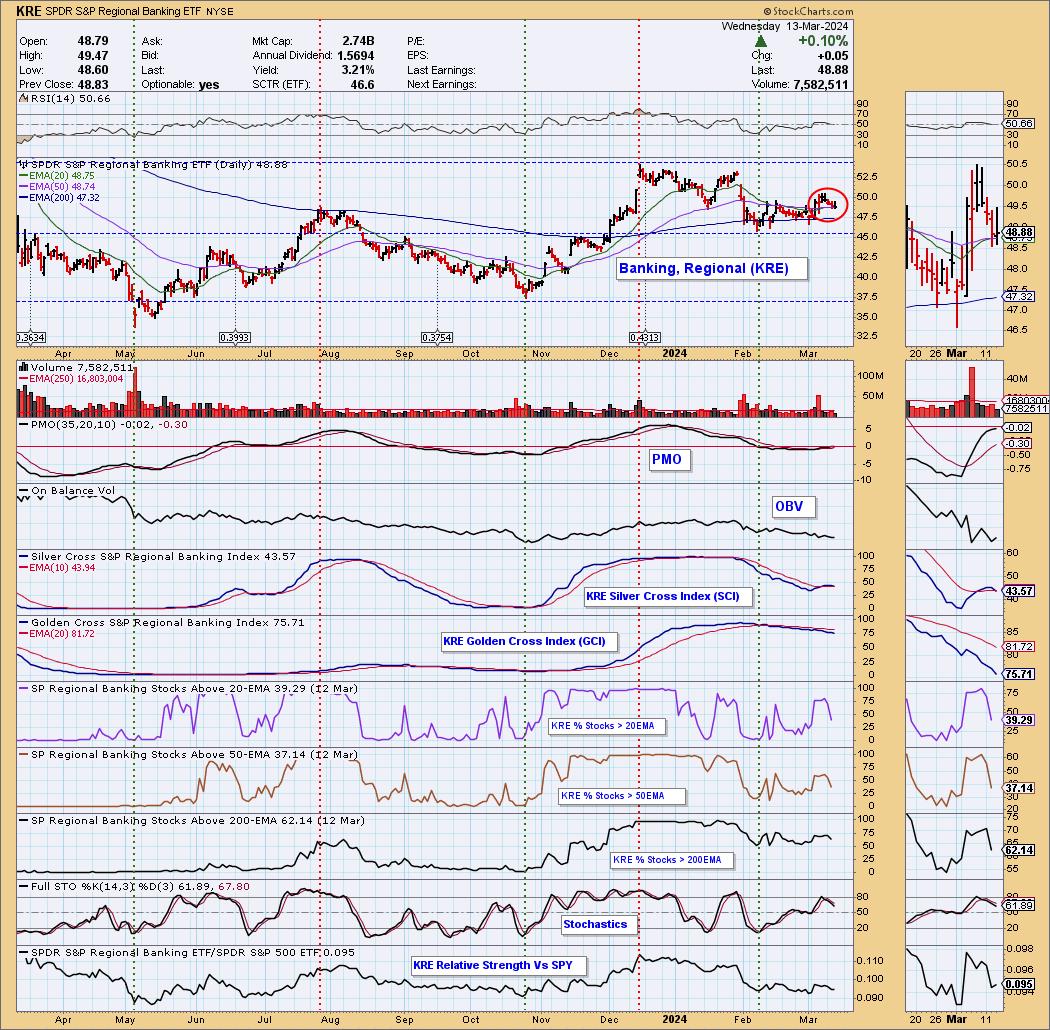
Task: Click the 61.89 stochastics value tag
Action: (1019, 905)
